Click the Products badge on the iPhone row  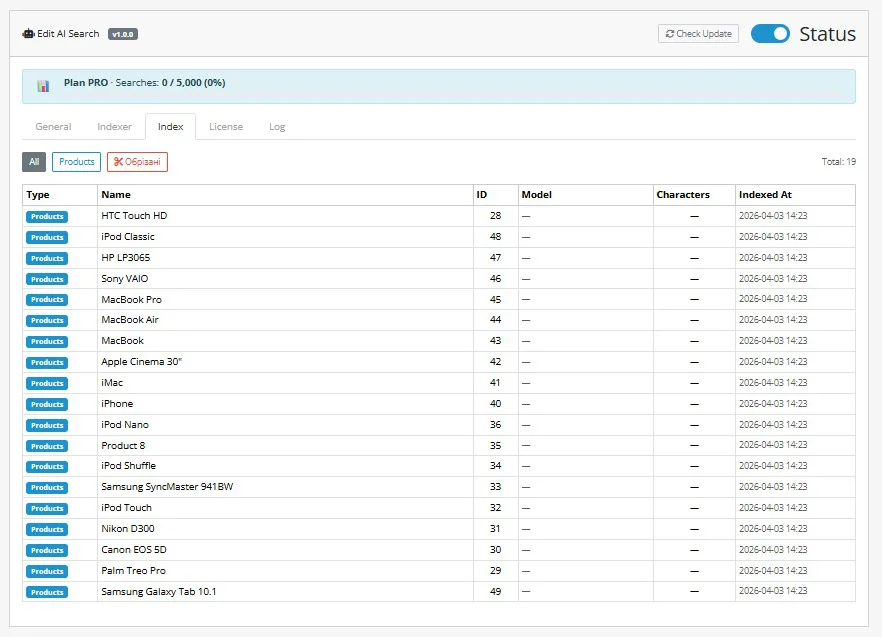coord(46,404)
